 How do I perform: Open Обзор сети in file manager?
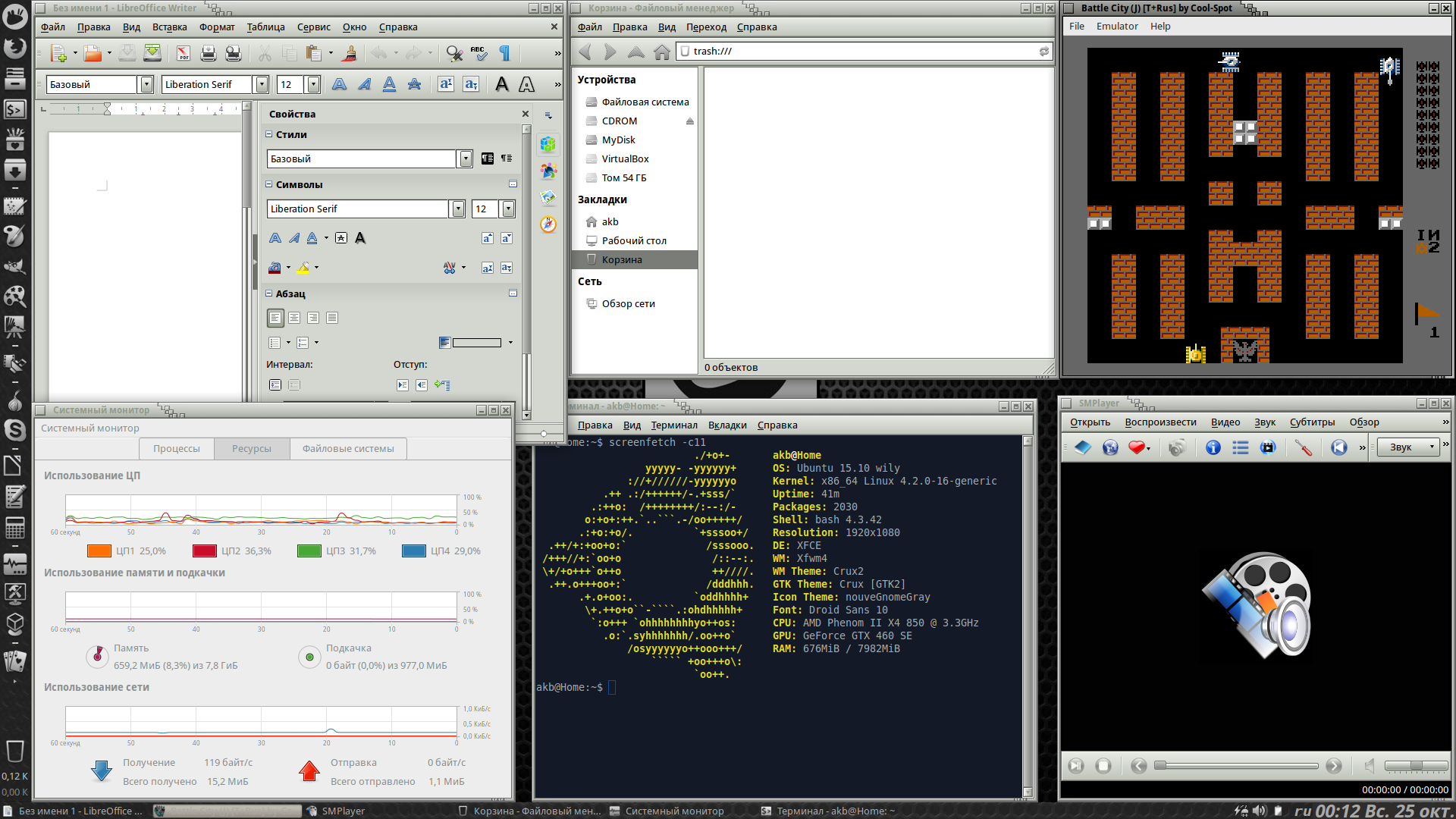tap(629, 304)
